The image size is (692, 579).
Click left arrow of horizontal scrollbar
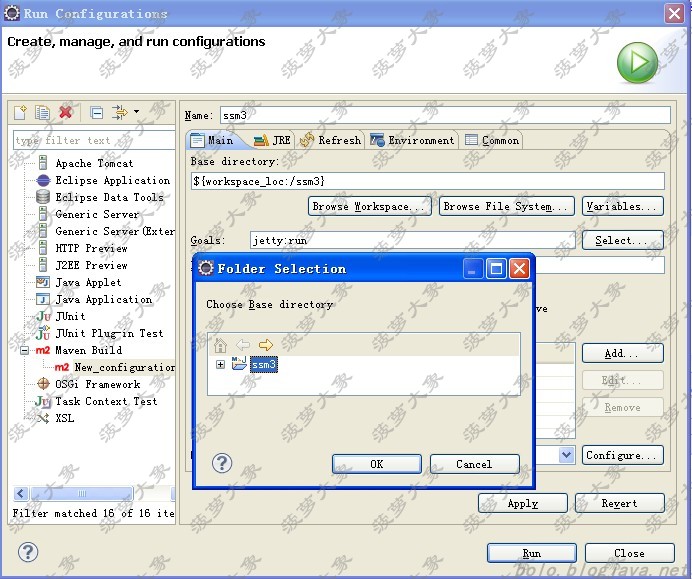tap(21, 493)
